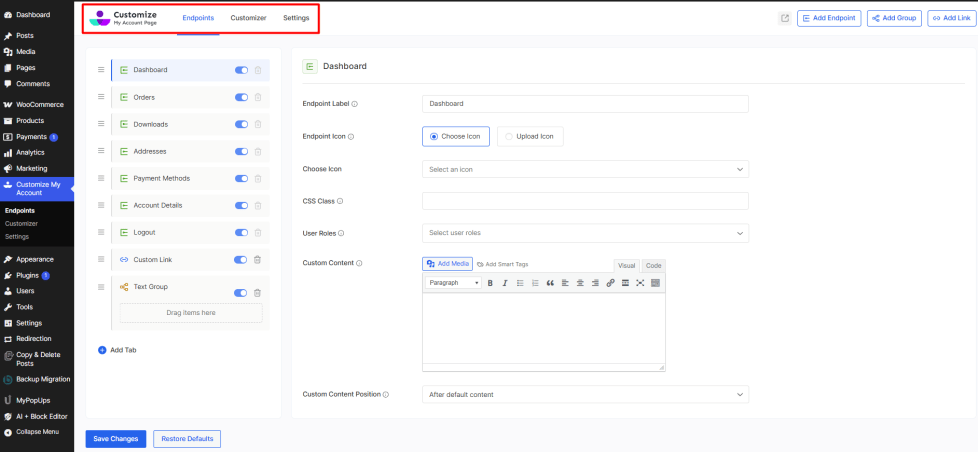Click the Bold formatting icon in editor
Viewport: 978px width, 452px height.
point(490,283)
